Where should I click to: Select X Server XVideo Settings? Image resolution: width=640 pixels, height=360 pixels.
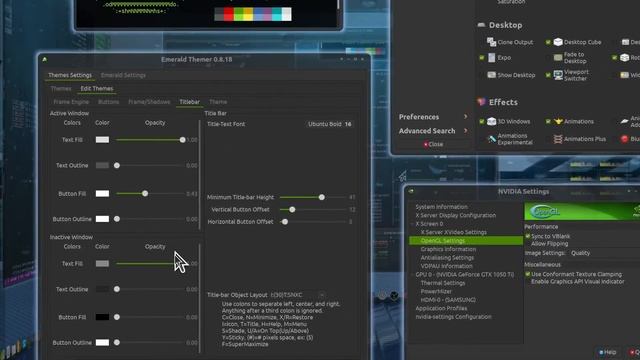(453, 232)
